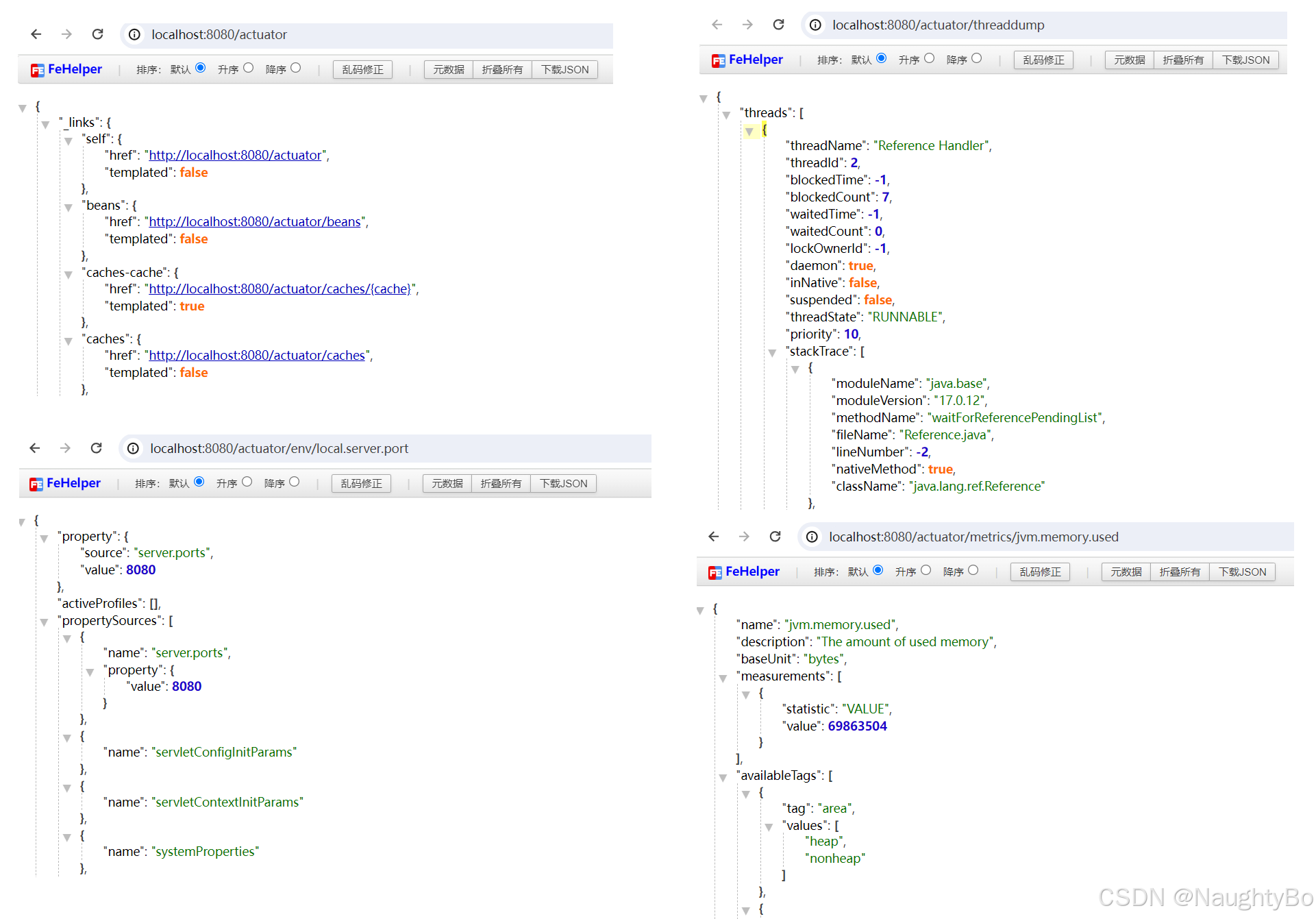
Task: Collapse the "stackTrace" array node
Action: 772,353
